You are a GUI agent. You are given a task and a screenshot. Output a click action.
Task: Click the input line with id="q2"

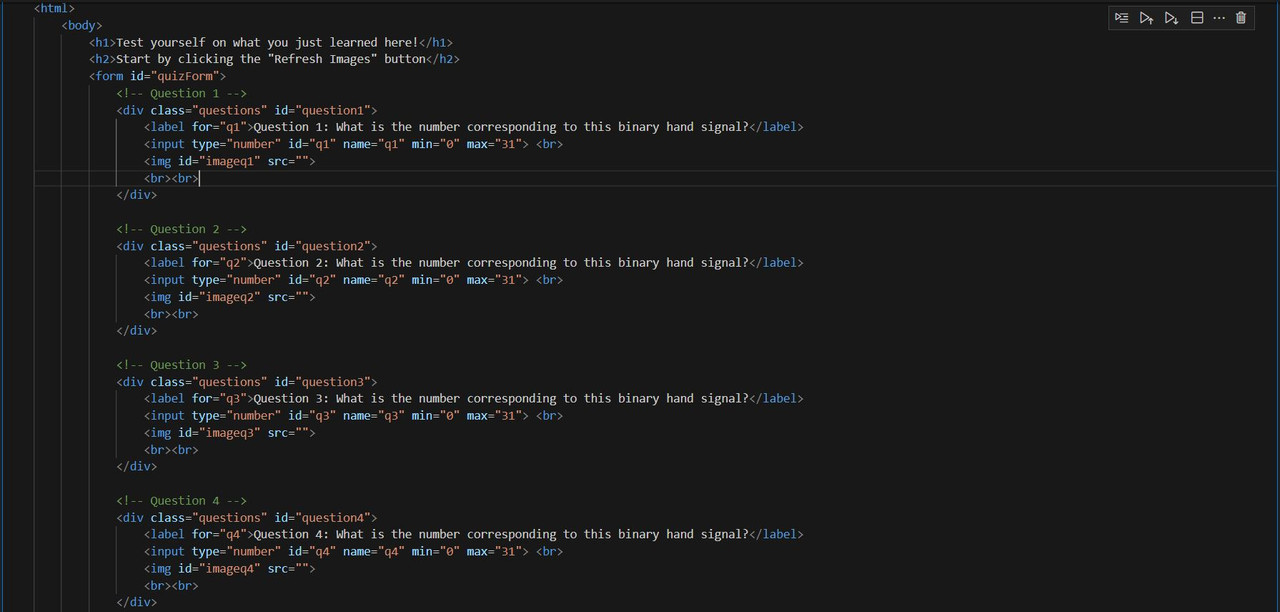[353, 280]
